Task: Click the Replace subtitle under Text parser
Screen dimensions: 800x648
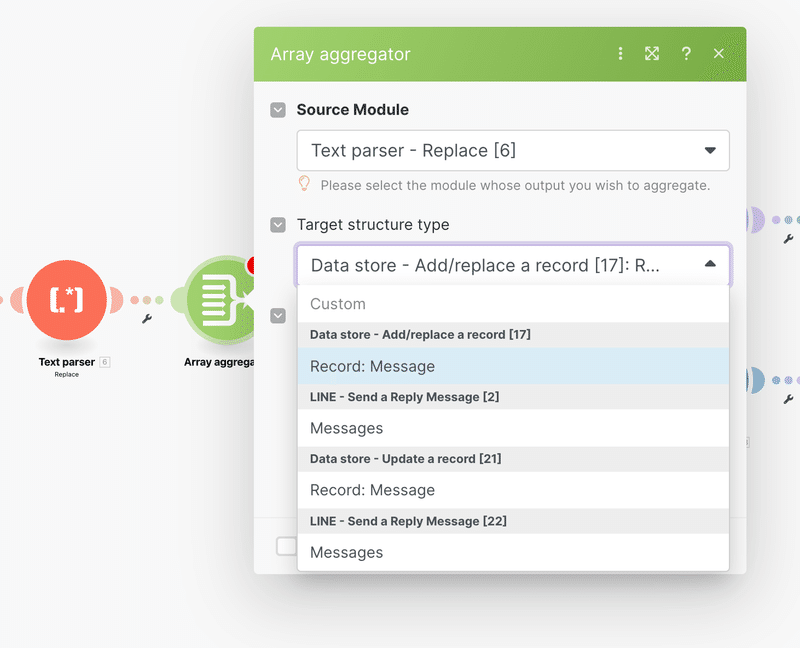Action: point(67,375)
